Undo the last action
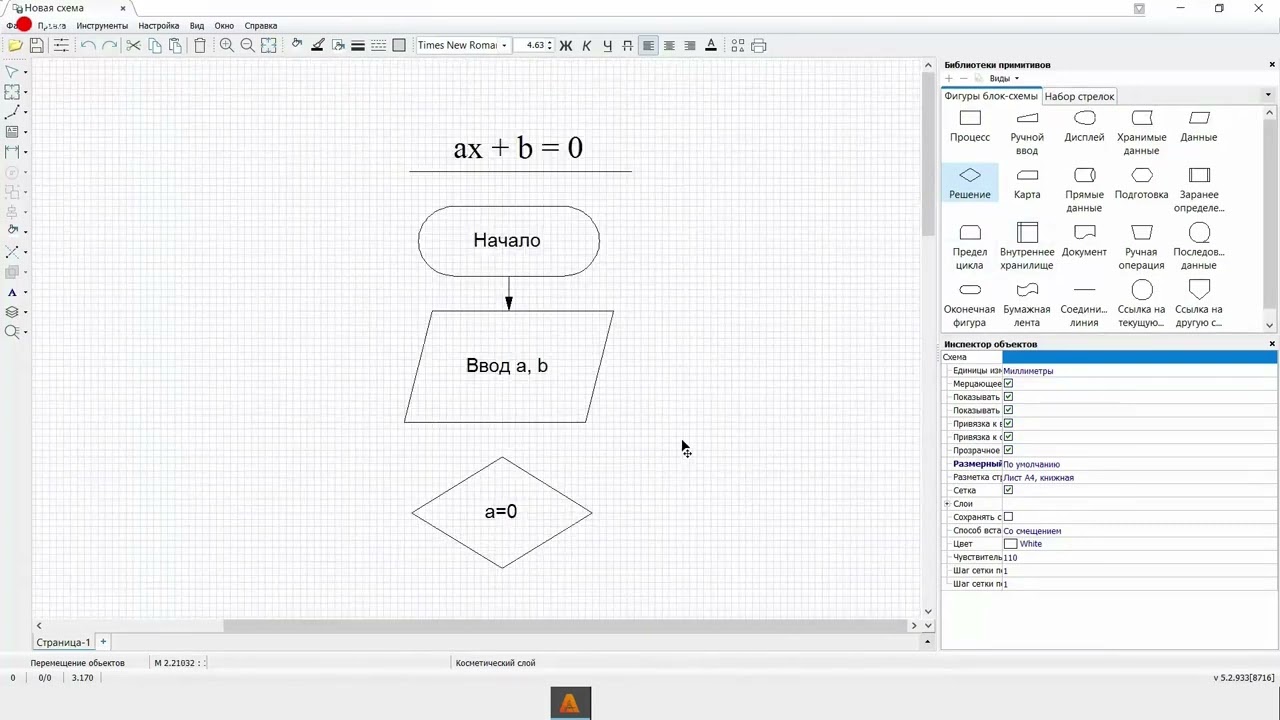The image size is (1280, 720). (x=88, y=45)
